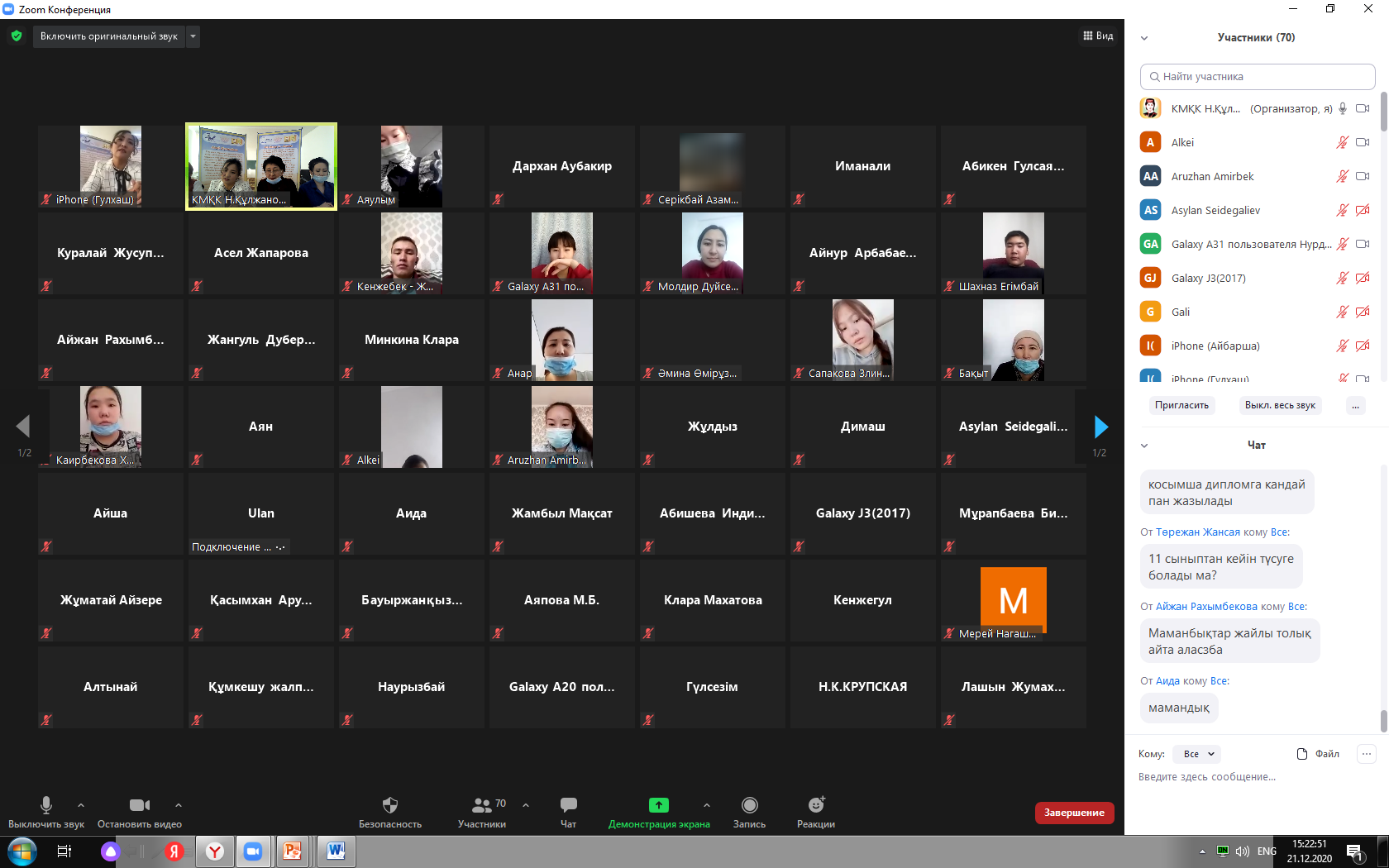1389x868 pixels.
Task: Click the Пригласить button
Action: (1181, 405)
